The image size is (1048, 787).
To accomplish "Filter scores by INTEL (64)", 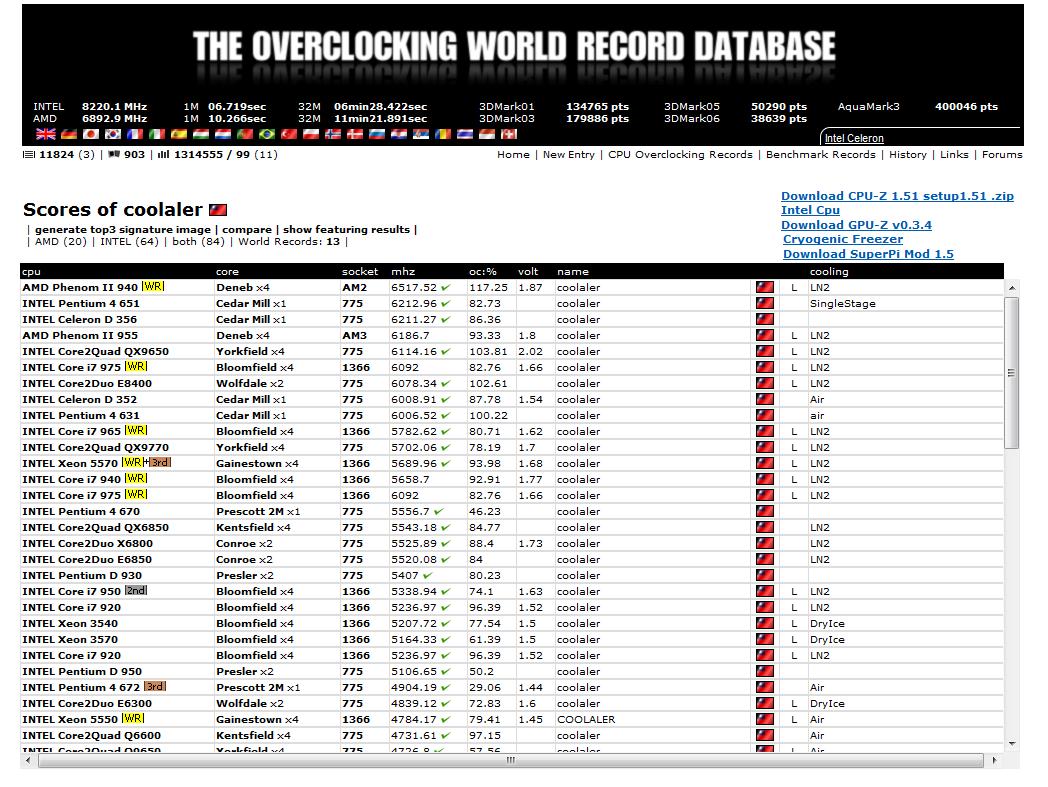I will pos(130,241).
